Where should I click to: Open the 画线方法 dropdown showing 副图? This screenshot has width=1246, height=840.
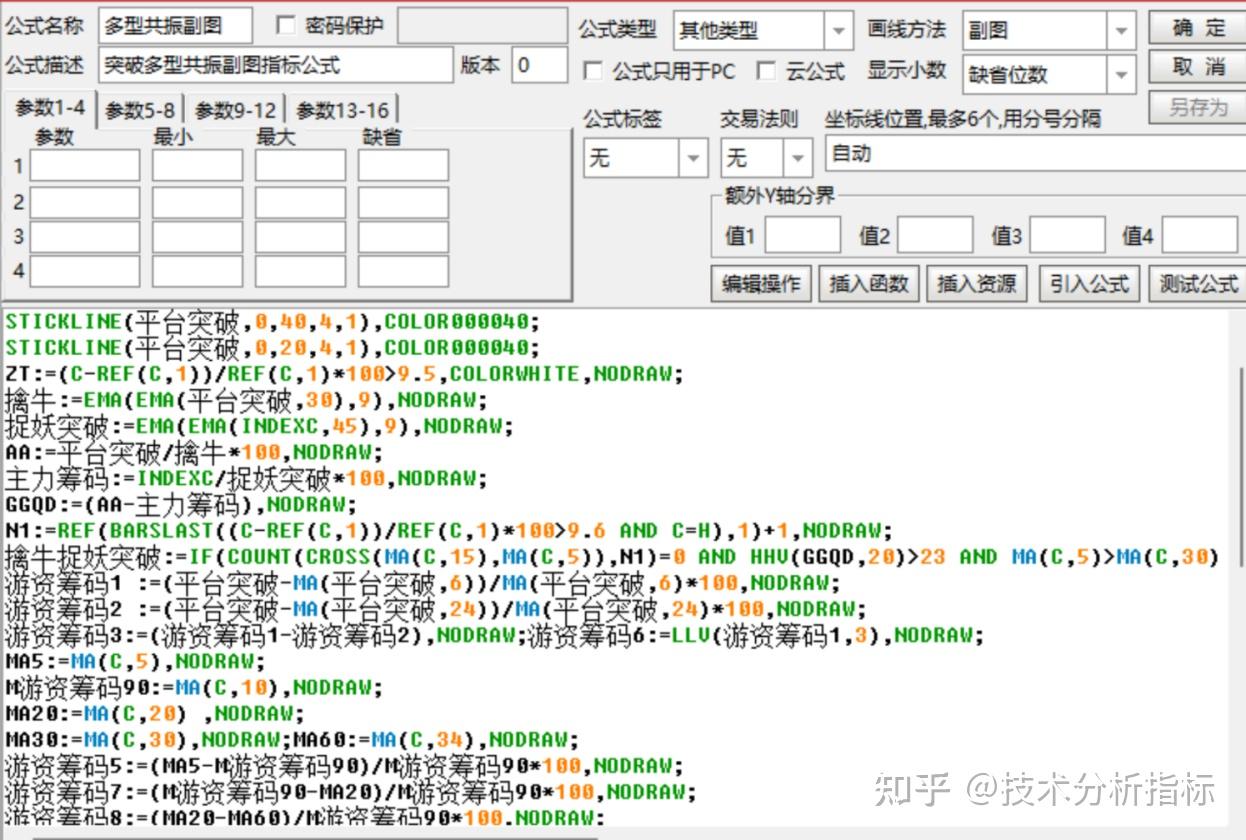coord(1122,31)
